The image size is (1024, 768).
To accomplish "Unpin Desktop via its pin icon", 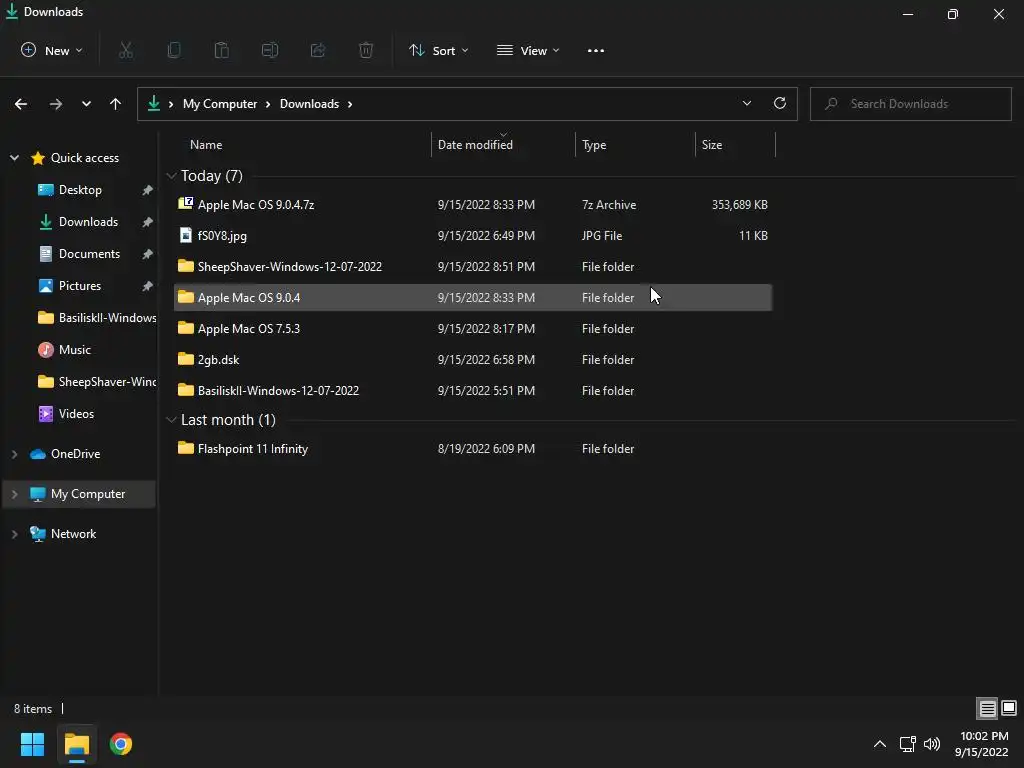I will pyautogui.click(x=148, y=190).
